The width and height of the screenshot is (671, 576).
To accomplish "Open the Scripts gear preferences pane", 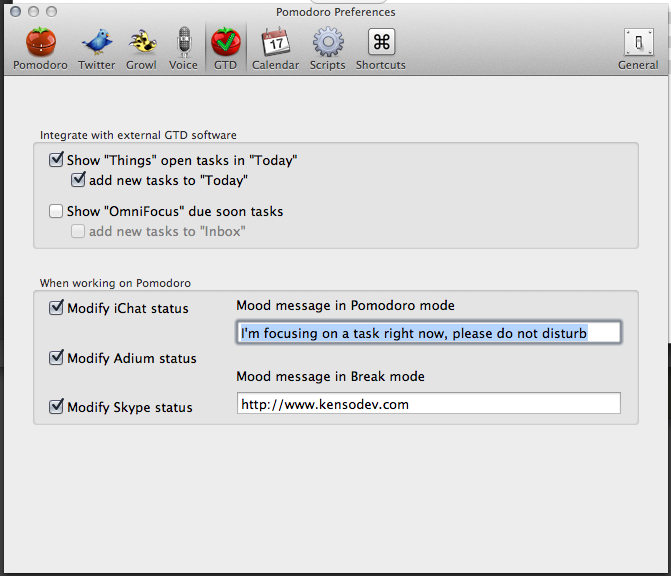I will (x=328, y=48).
